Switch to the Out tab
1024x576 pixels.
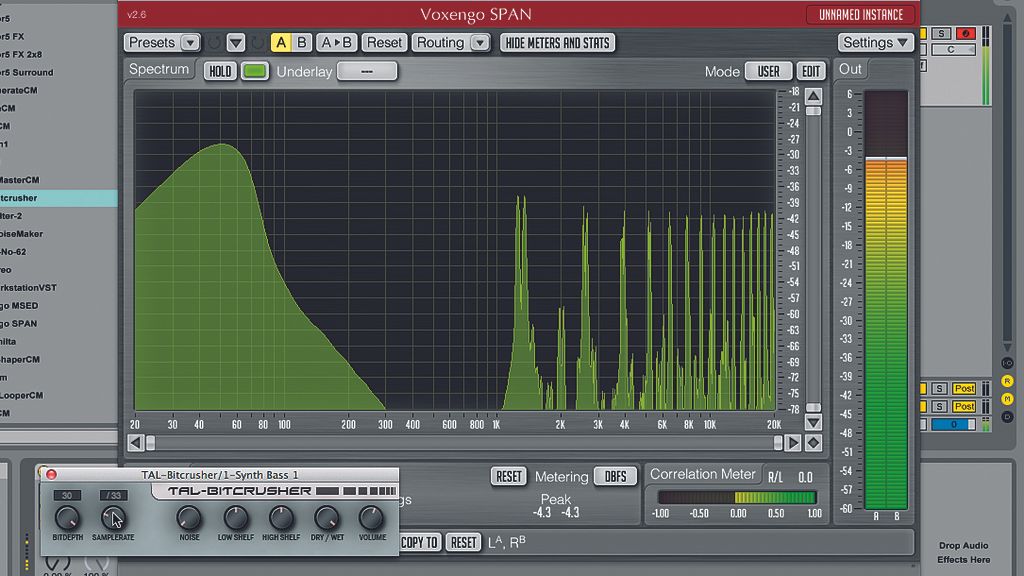(x=851, y=69)
